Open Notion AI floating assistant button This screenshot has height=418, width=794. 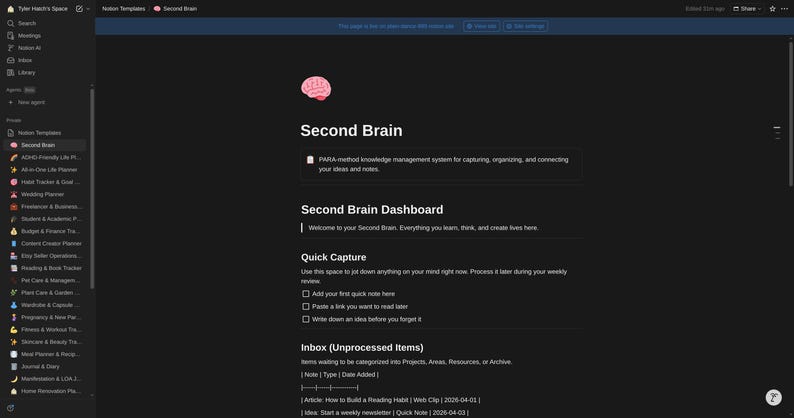tap(773, 398)
